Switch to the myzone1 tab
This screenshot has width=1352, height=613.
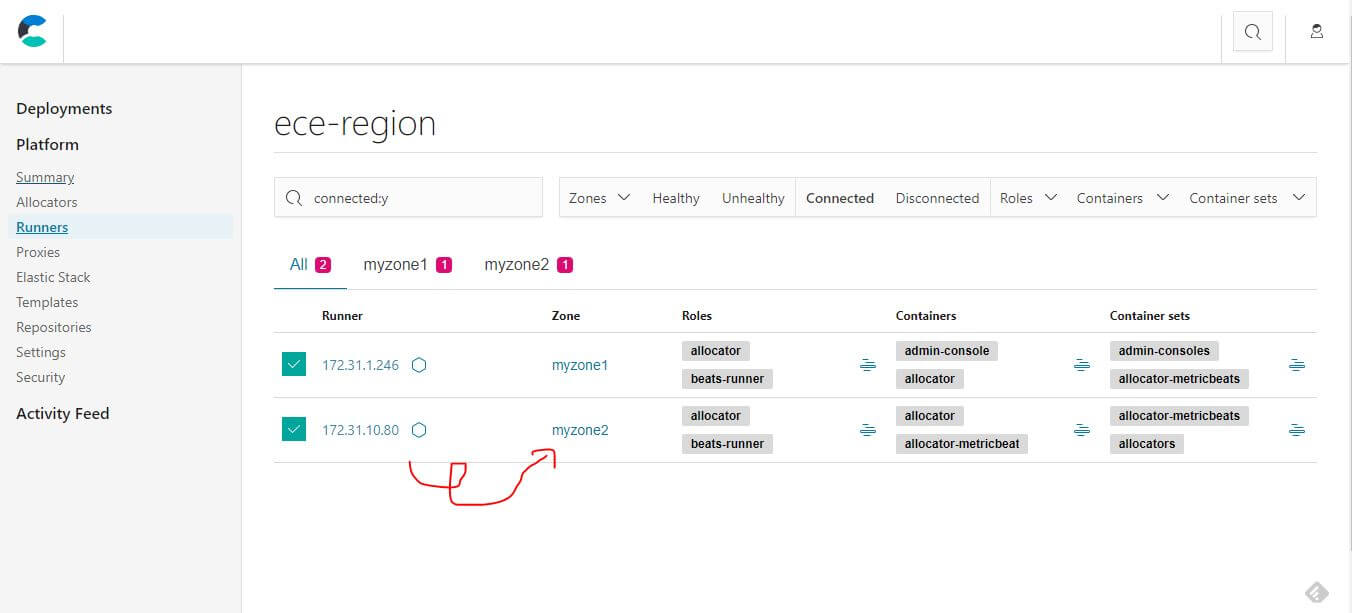[396, 263]
